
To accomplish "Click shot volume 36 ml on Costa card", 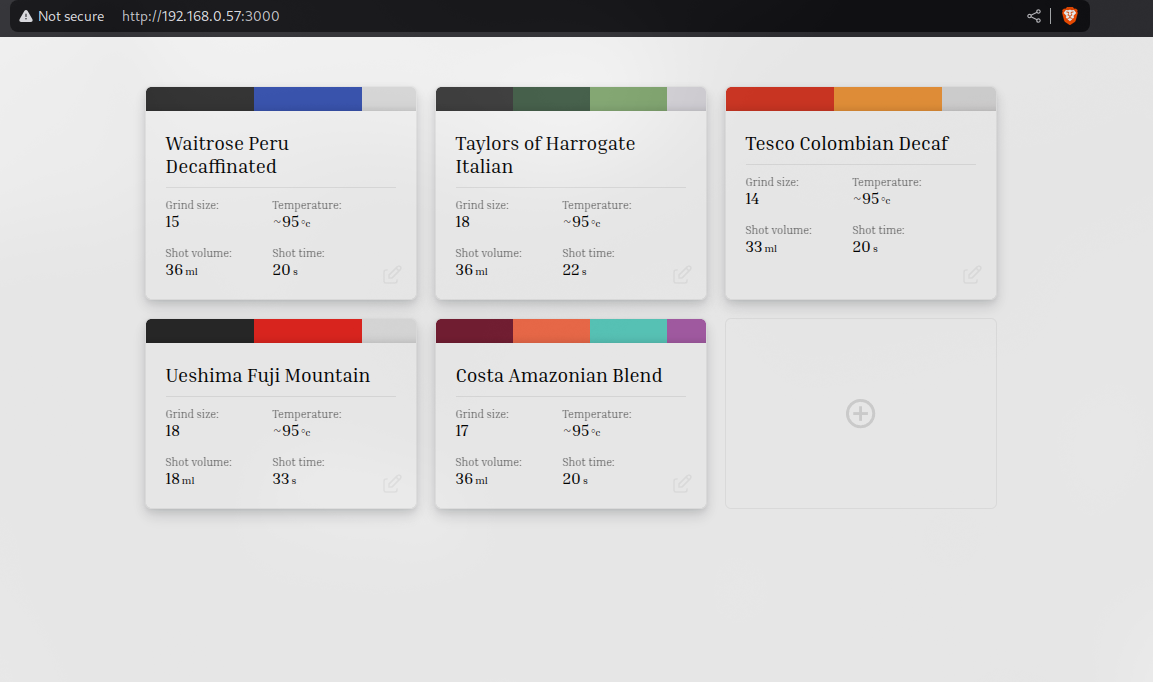I will click(x=471, y=479).
